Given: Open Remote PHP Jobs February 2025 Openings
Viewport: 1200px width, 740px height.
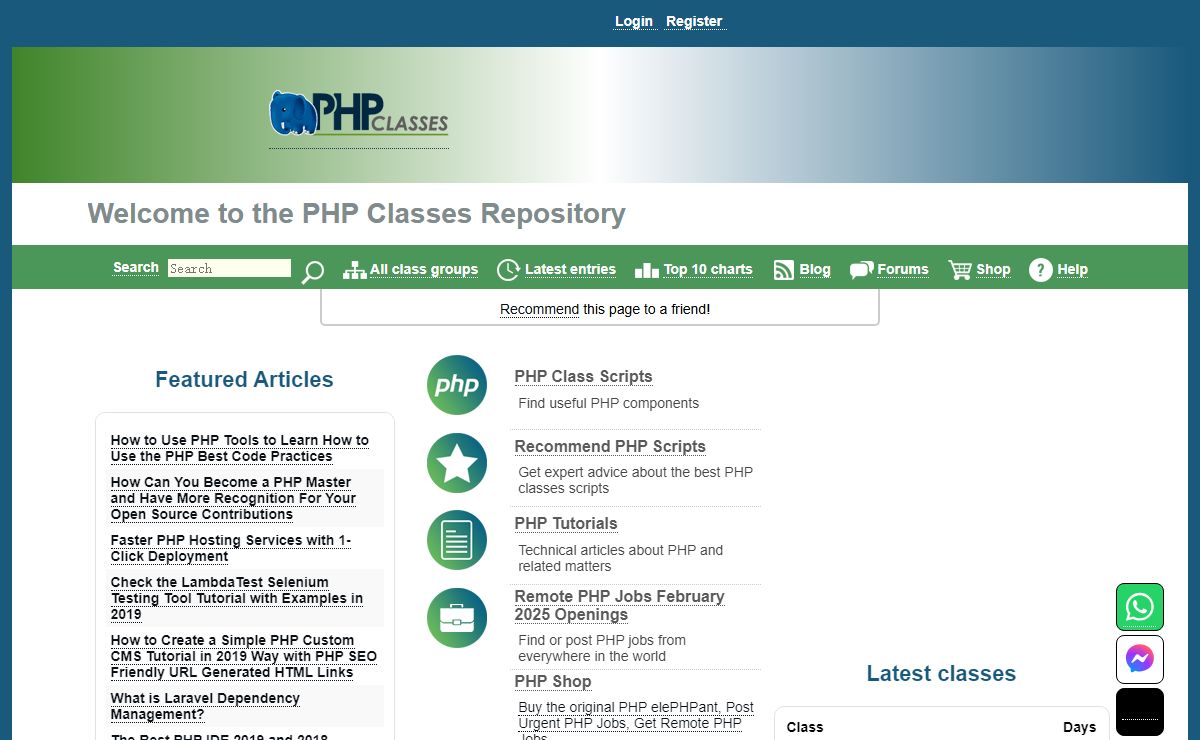Looking at the screenshot, I should 619,605.
